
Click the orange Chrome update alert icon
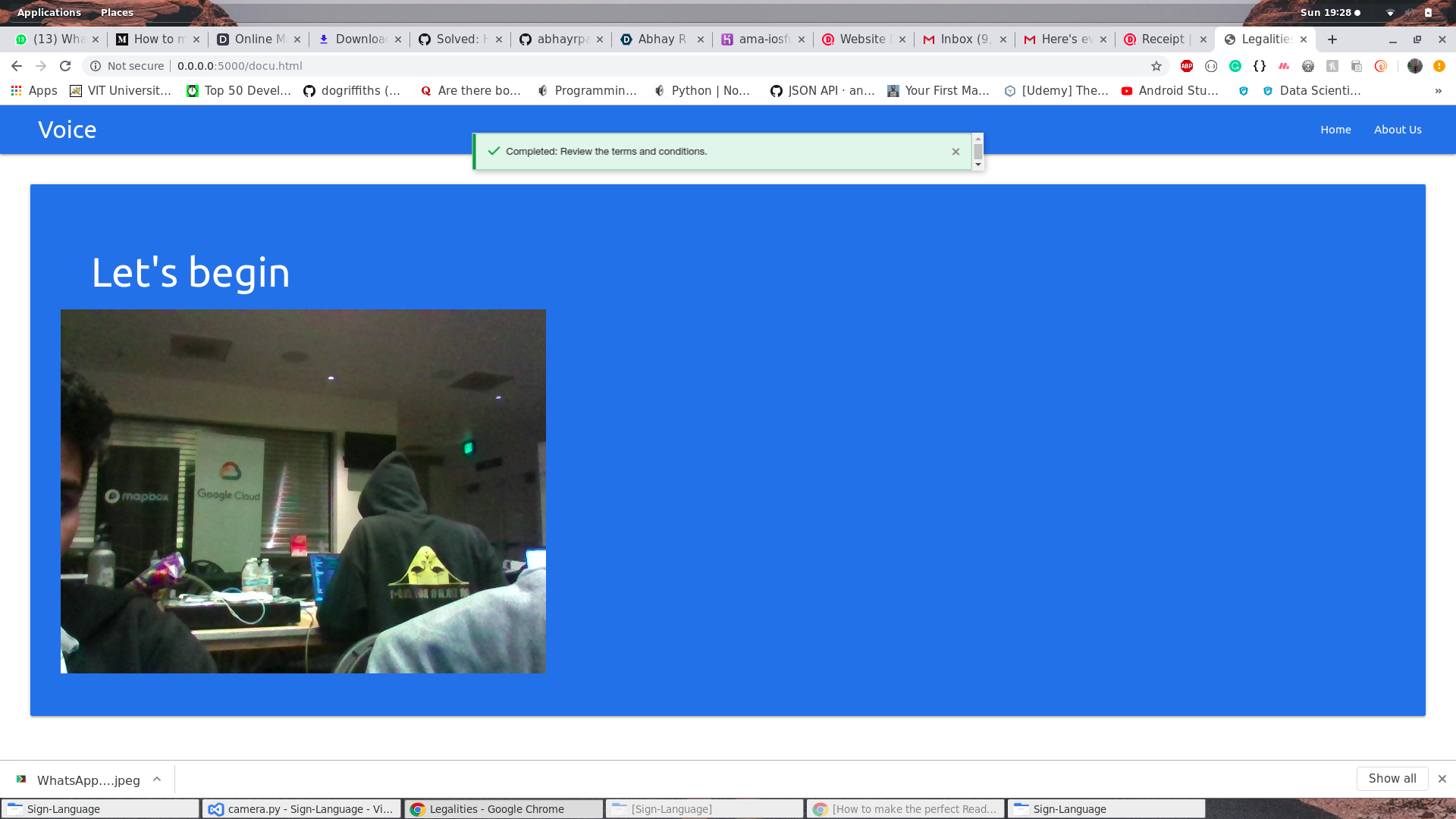(1439, 66)
